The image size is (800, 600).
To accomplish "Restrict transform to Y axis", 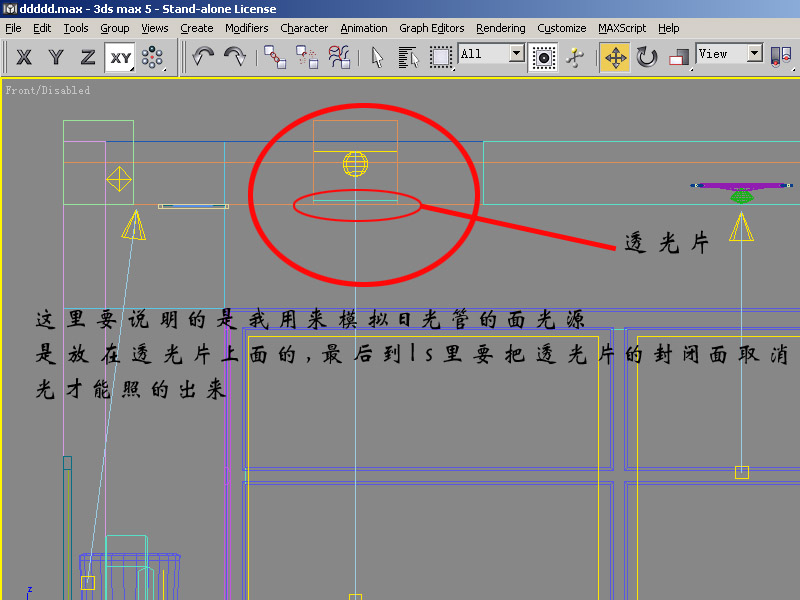I will [x=56, y=57].
